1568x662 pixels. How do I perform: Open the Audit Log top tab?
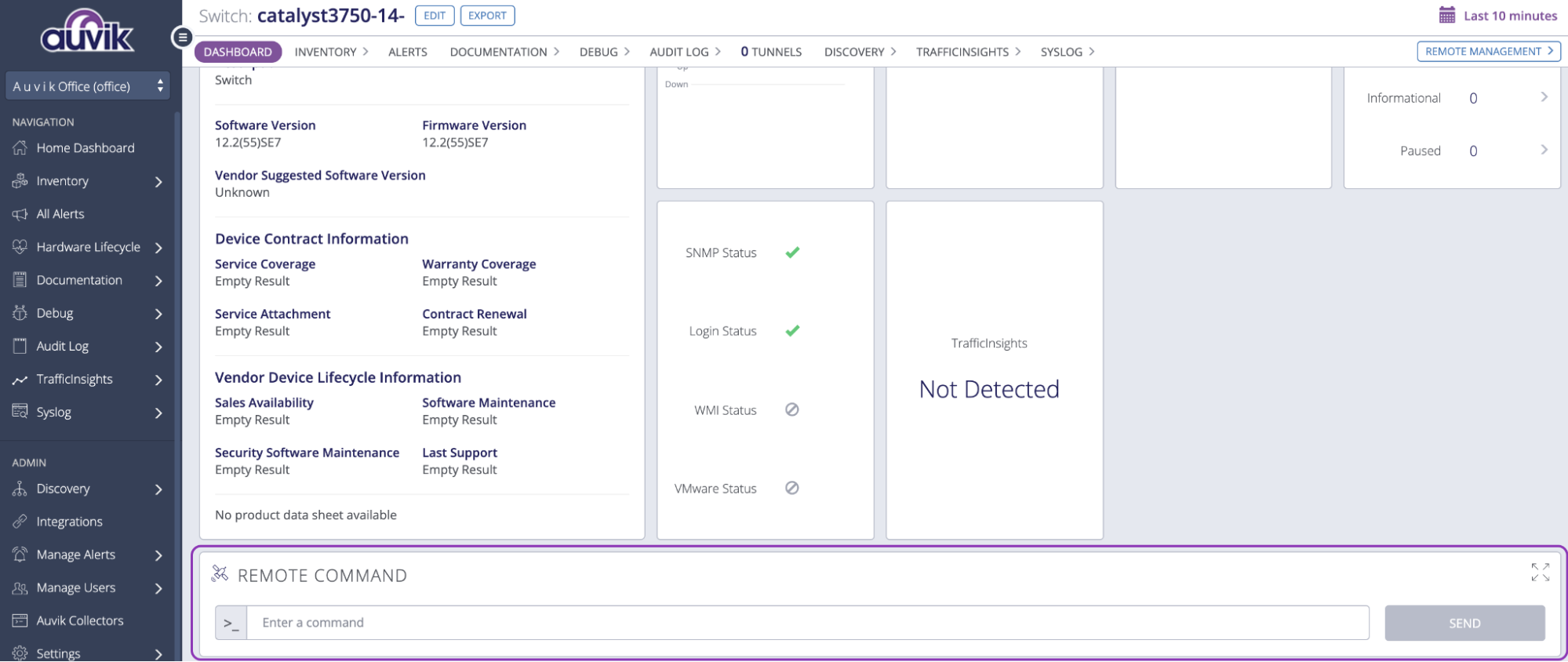pos(685,52)
